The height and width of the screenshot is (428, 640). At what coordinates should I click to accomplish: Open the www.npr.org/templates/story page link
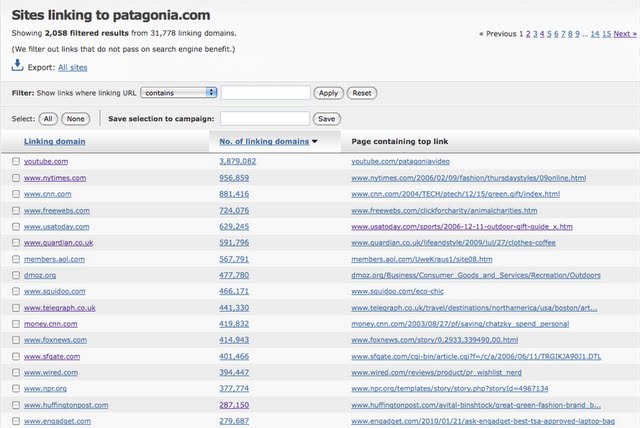(x=449, y=388)
